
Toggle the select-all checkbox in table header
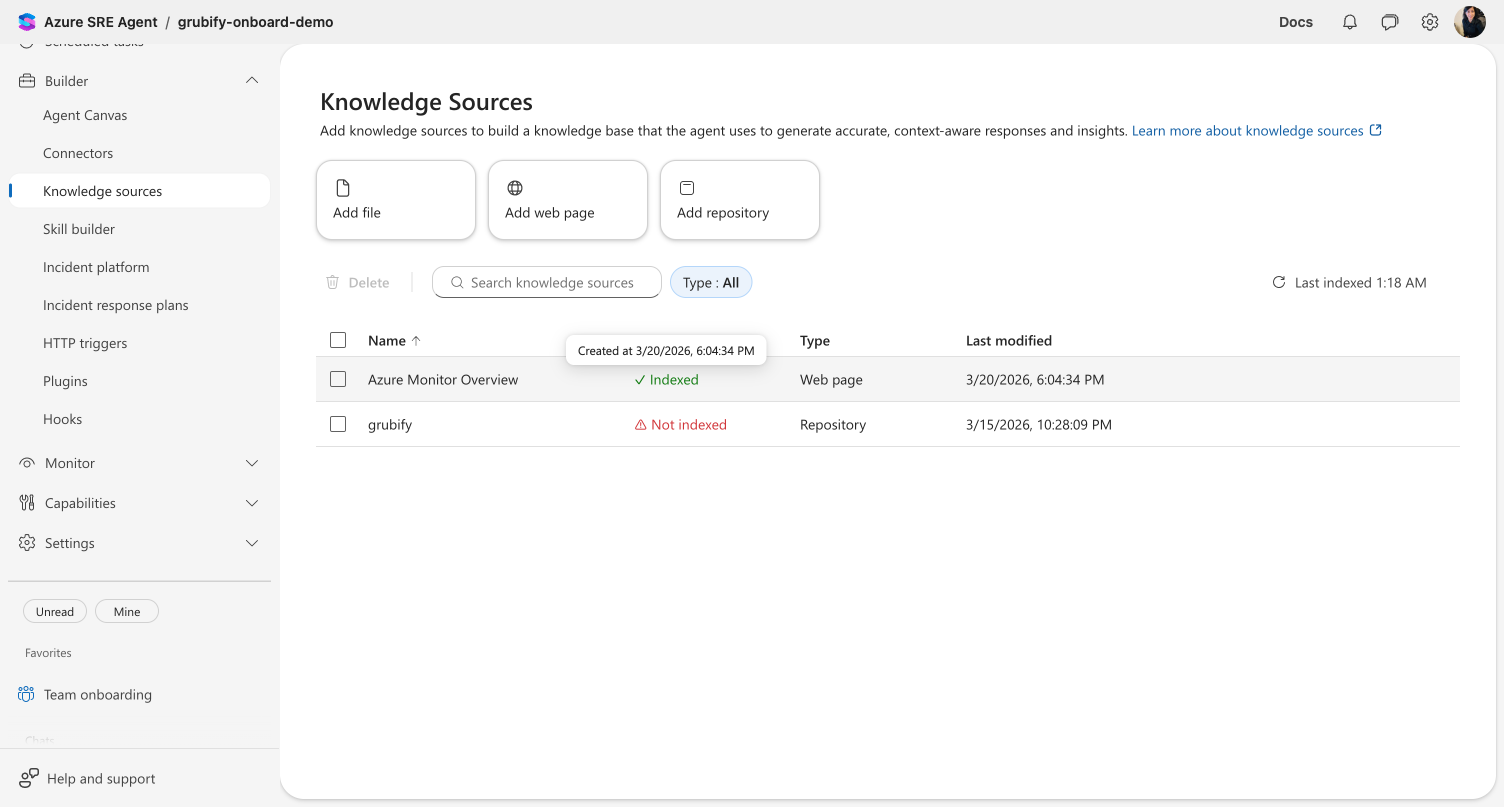(x=338, y=340)
